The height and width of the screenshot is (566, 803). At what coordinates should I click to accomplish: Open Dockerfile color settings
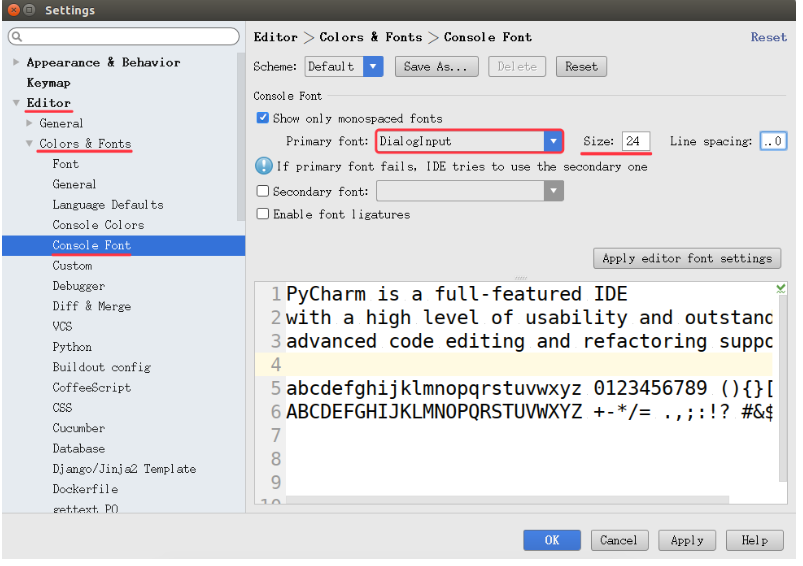coord(85,489)
